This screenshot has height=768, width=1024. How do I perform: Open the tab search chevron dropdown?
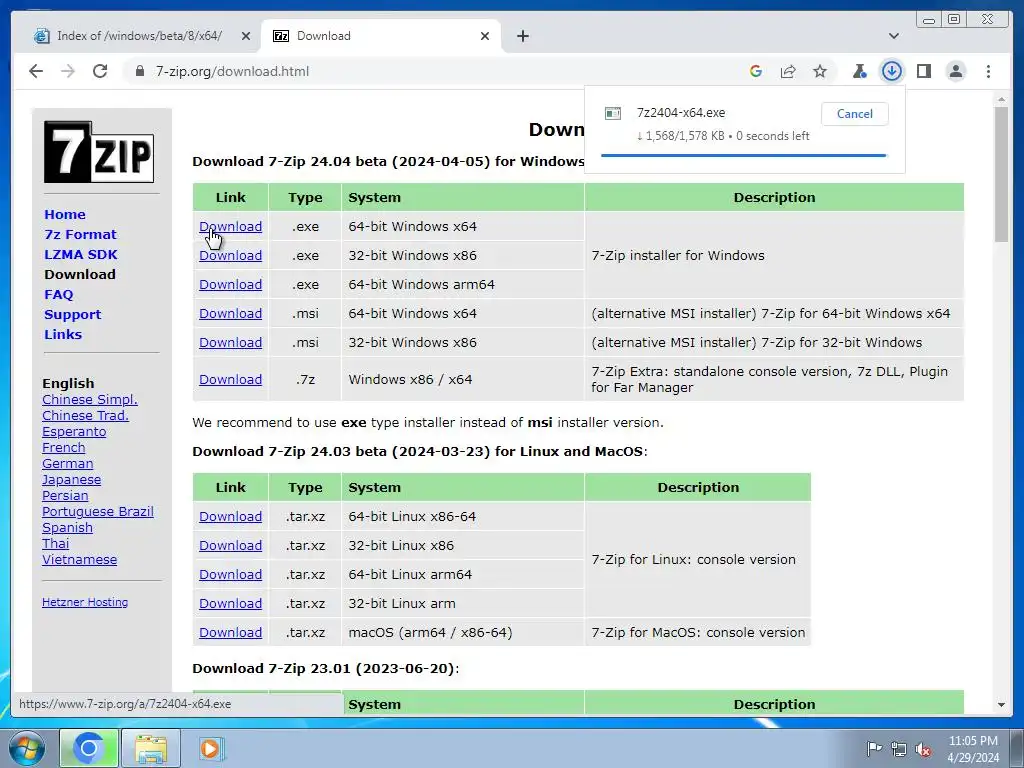(893, 36)
